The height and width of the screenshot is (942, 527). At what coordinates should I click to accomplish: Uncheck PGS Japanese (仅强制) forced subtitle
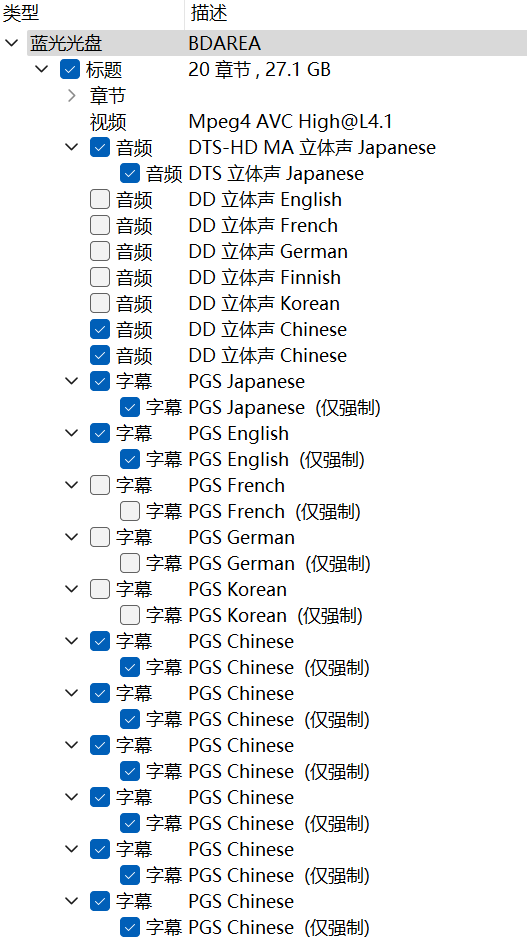click(130, 407)
